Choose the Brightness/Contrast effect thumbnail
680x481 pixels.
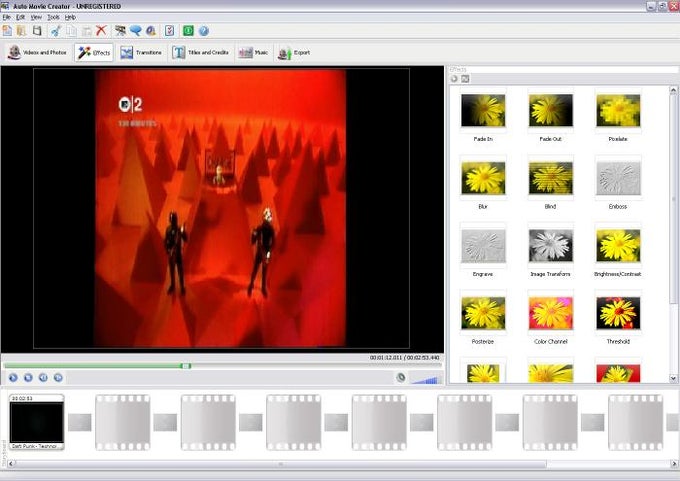[x=618, y=245]
